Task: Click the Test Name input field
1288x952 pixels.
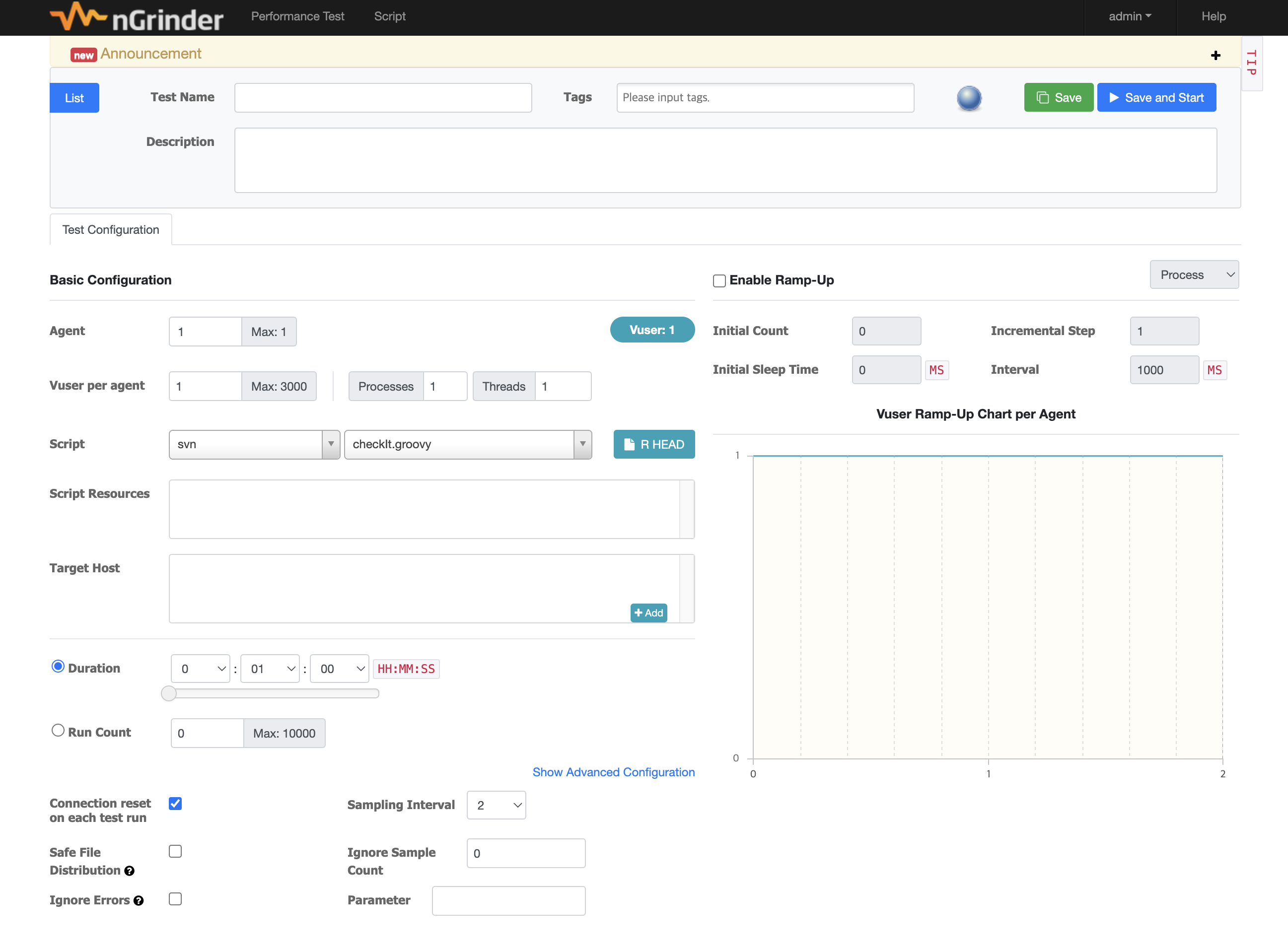Action: point(383,97)
